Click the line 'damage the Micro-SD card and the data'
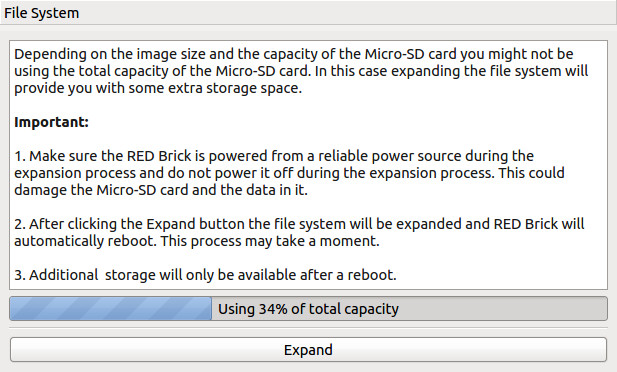617x372 pixels. point(161,190)
